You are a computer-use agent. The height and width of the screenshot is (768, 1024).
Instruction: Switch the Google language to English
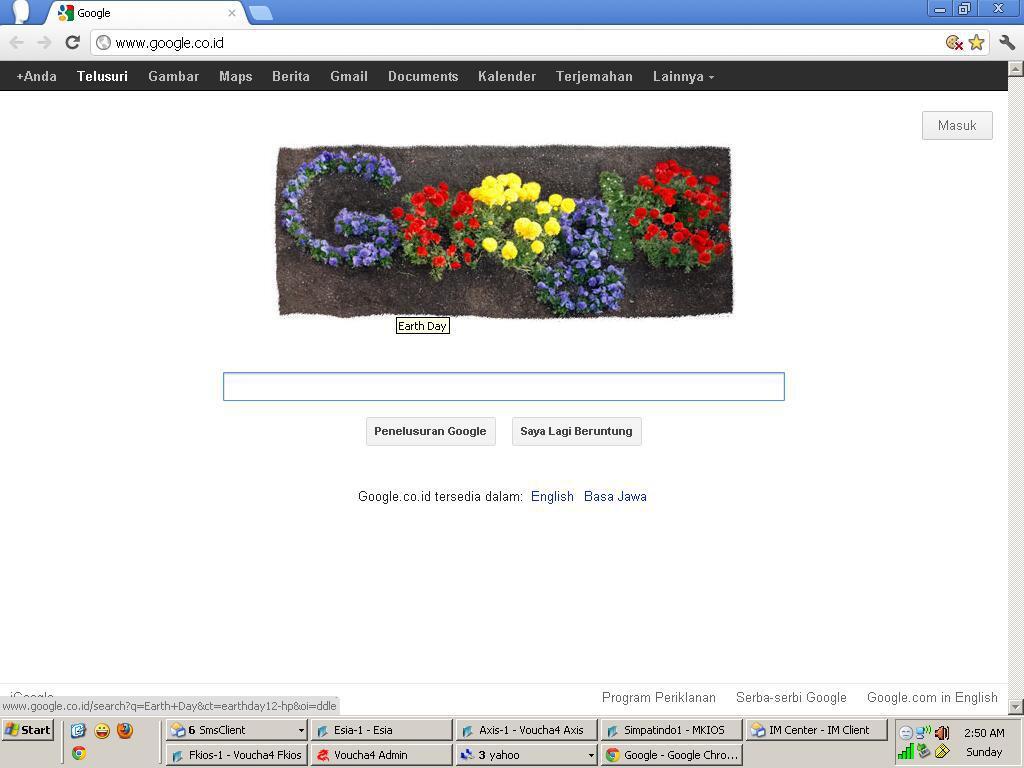(x=552, y=496)
